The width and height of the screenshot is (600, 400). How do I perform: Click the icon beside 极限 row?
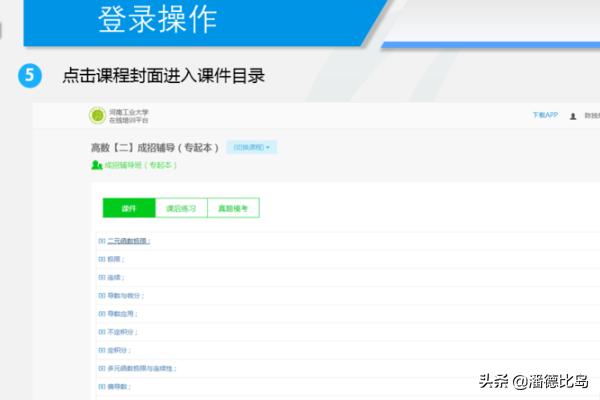click(x=101, y=259)
